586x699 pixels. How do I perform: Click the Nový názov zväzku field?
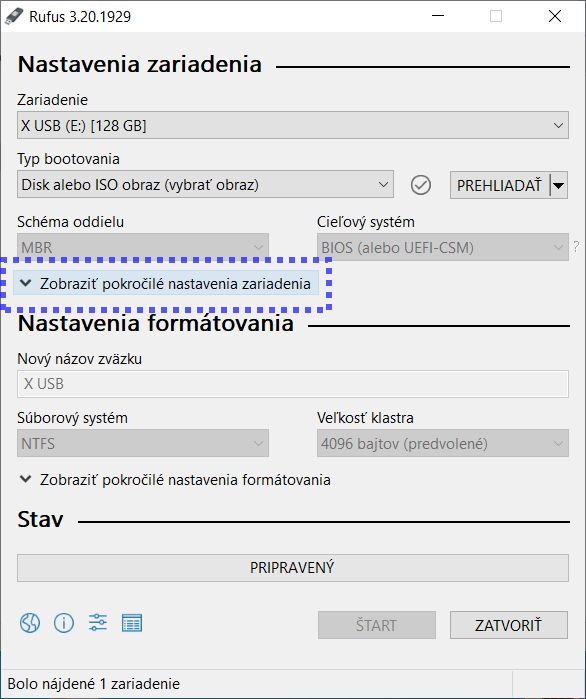tap(293, 384)
